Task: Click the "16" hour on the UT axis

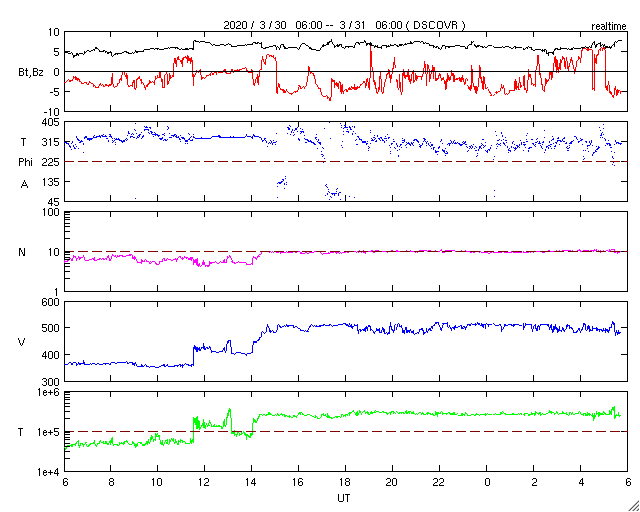Action: (298, 481)
